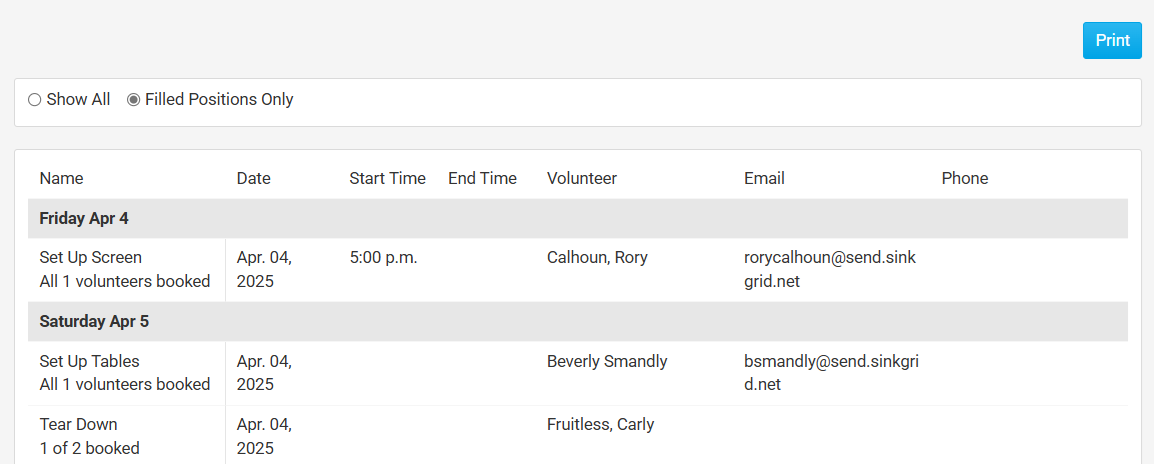Click the Phone column header

click(964, 179)
